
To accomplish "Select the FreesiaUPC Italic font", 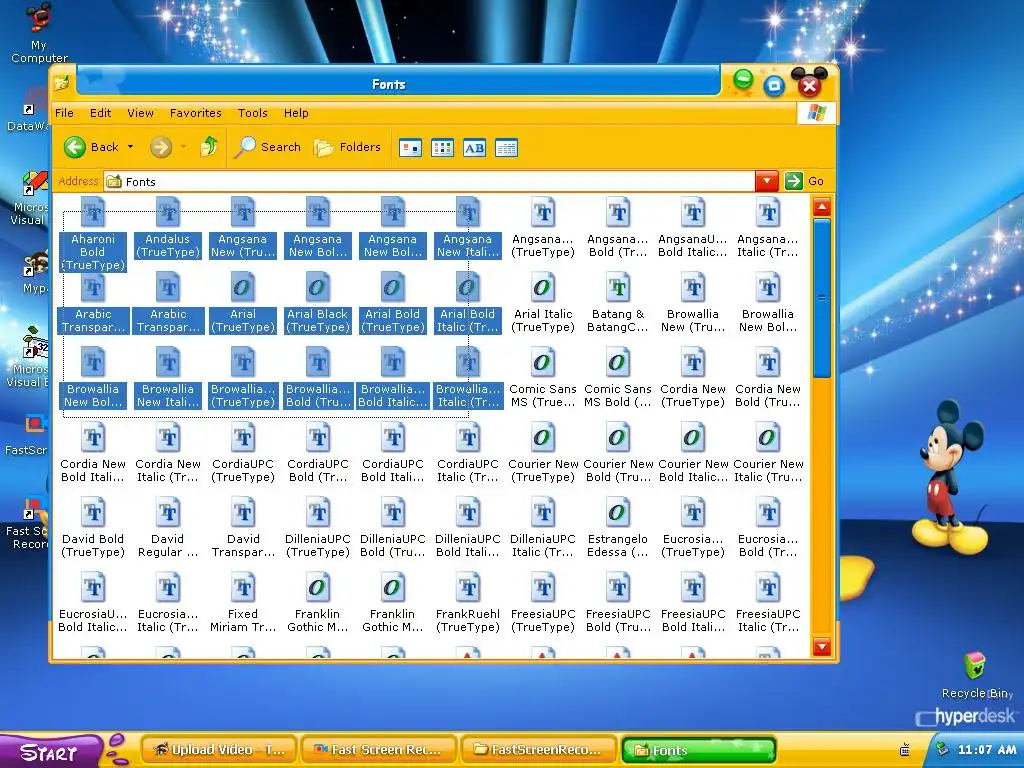I will point(768,603).
